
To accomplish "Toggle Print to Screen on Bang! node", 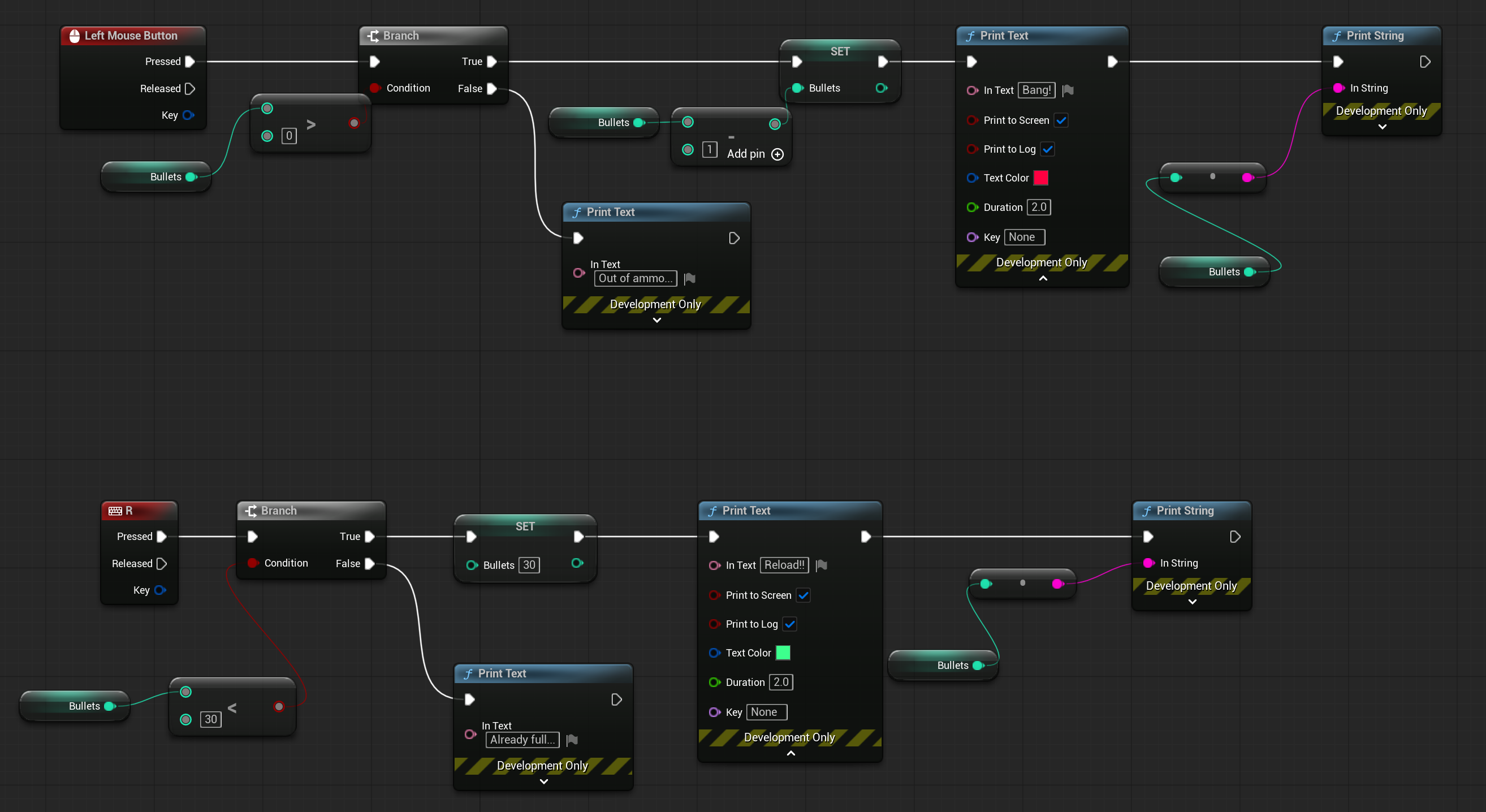I will tap(1061, 120).
